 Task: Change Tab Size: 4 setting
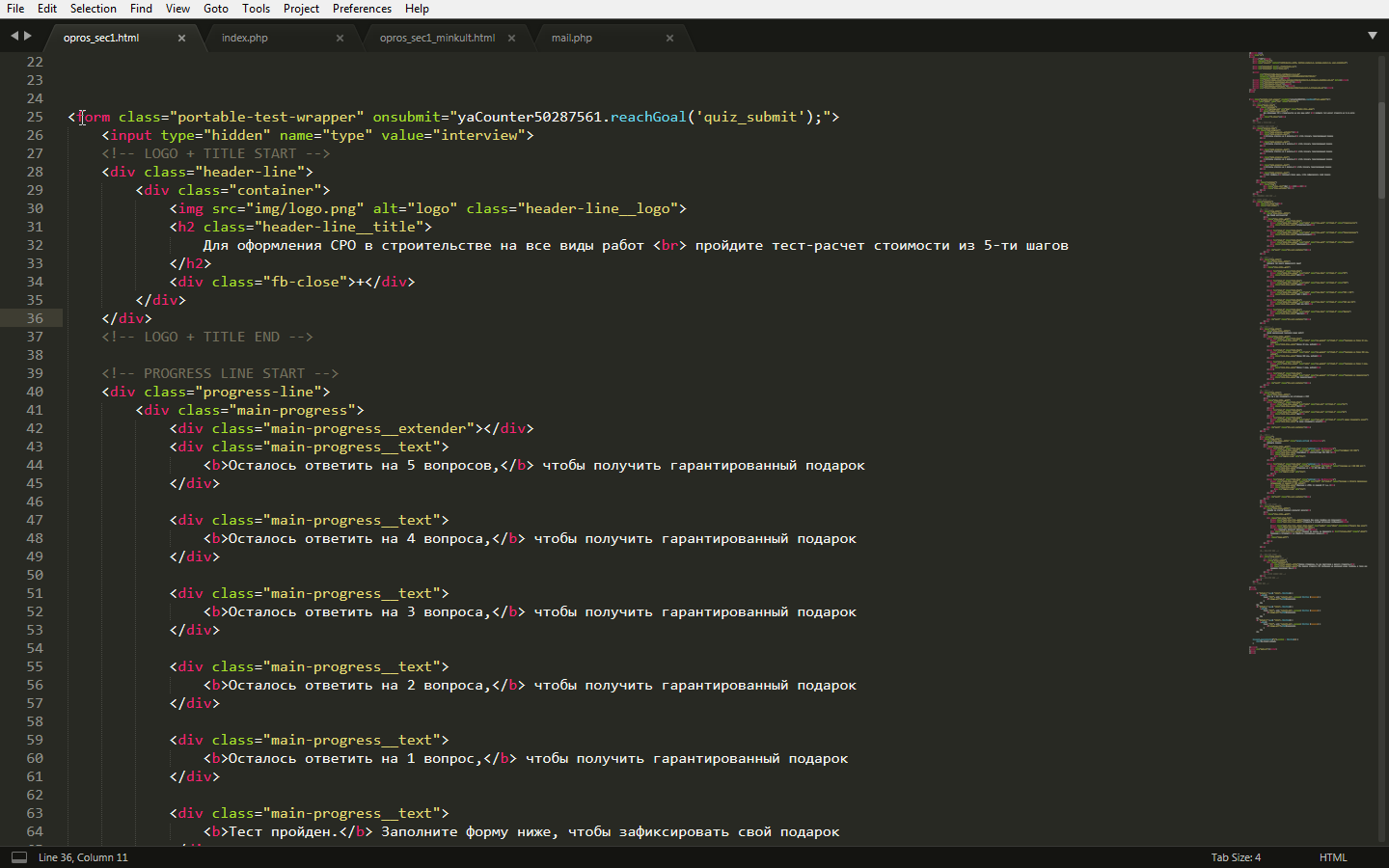click(x=1236, y=857)
